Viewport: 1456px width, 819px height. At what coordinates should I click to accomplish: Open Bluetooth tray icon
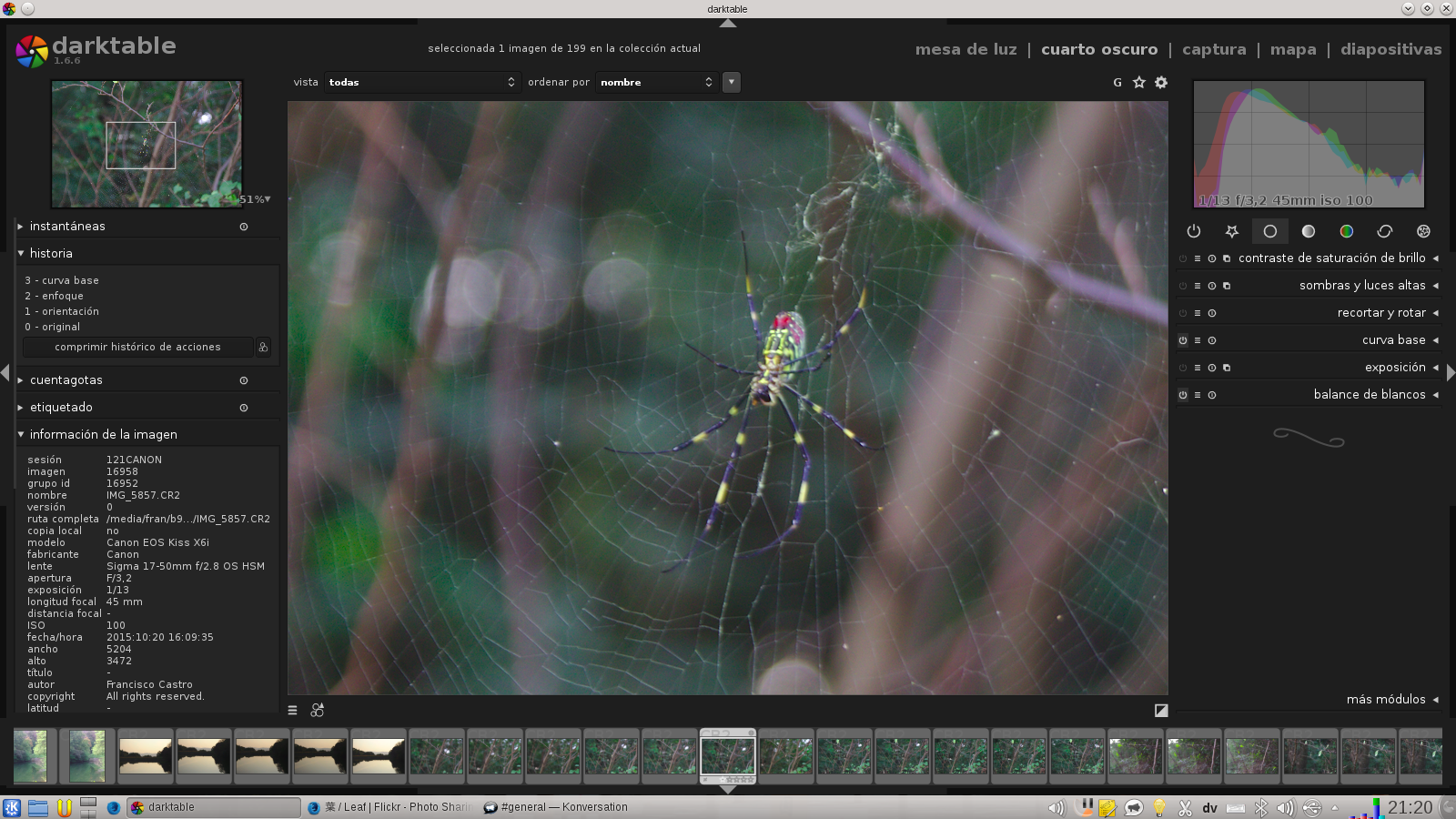(x=1261, y=807)
